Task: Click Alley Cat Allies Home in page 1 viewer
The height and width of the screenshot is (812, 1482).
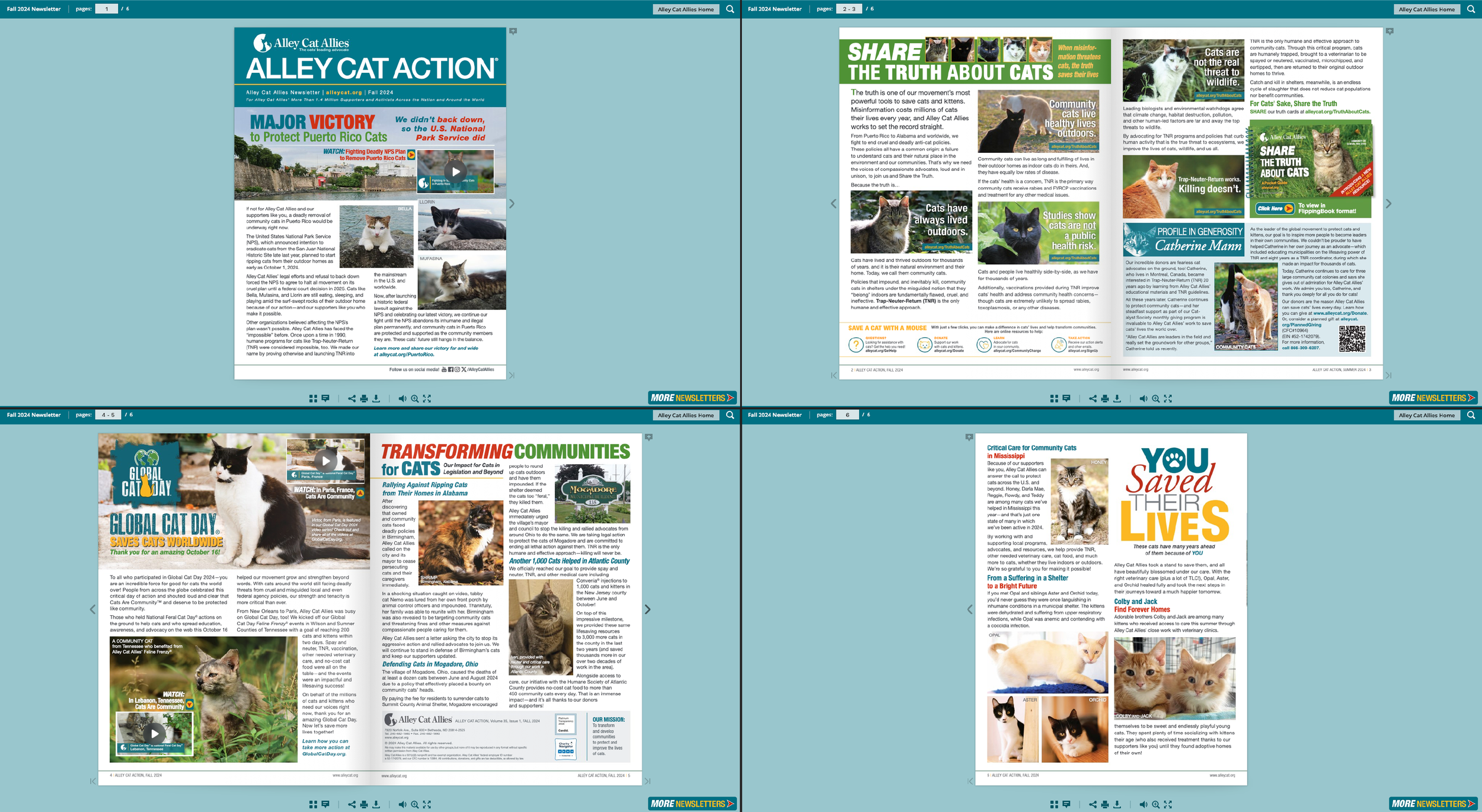Action: (x=686, y=9)
